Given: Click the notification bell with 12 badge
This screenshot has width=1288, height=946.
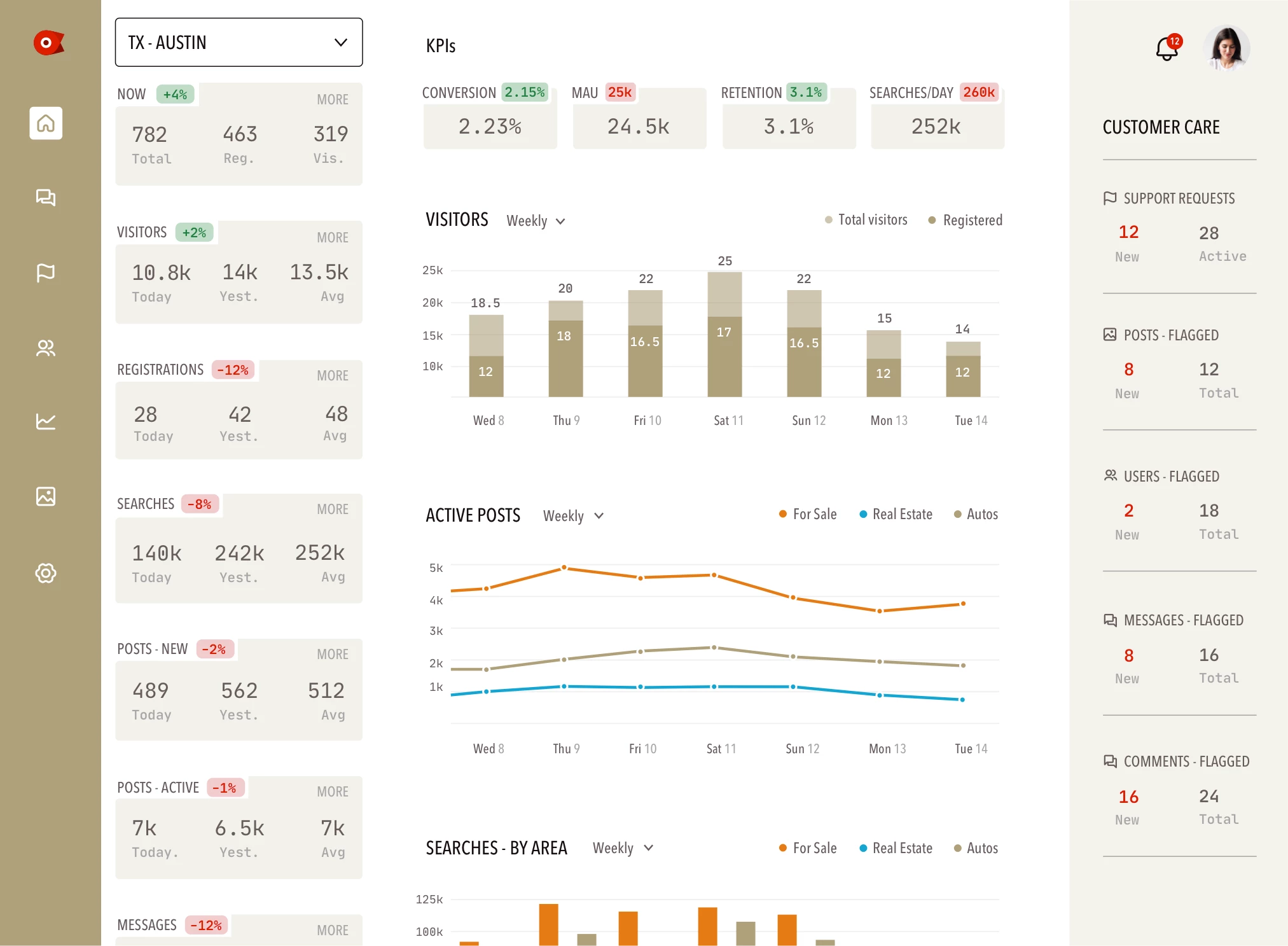Looking at the screenshot, I should coord(1167,48).
